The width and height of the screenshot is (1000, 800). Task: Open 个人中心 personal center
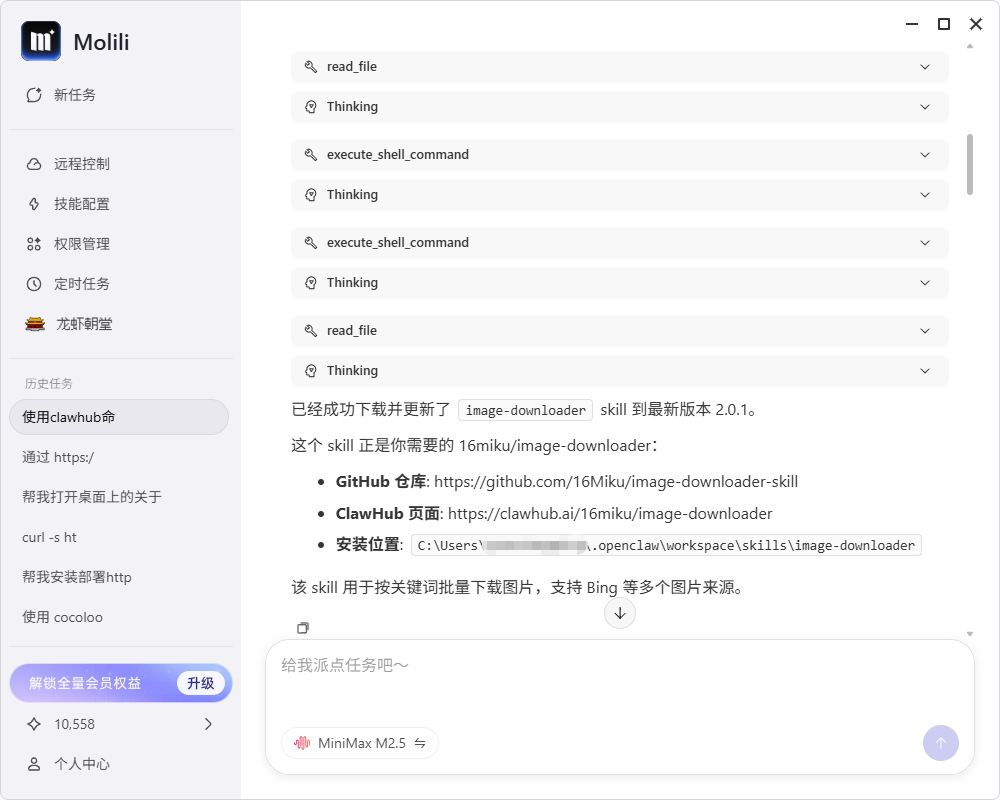(x=81, y=764)
